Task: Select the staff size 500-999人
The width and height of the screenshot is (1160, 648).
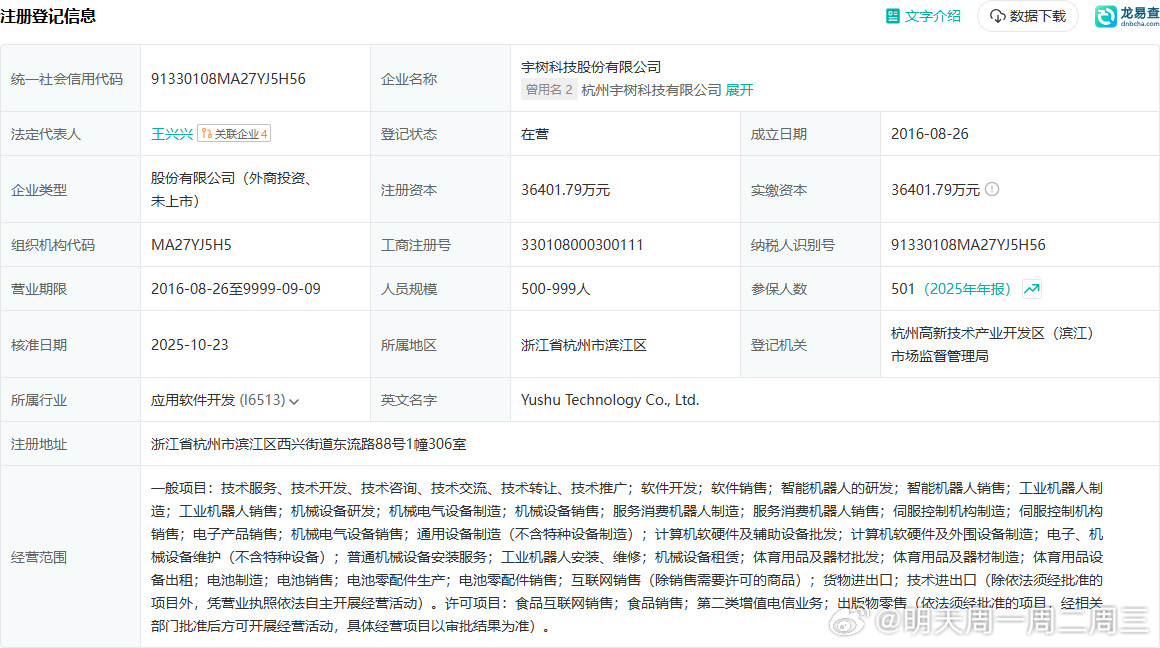Action: (x=556, y=289)
